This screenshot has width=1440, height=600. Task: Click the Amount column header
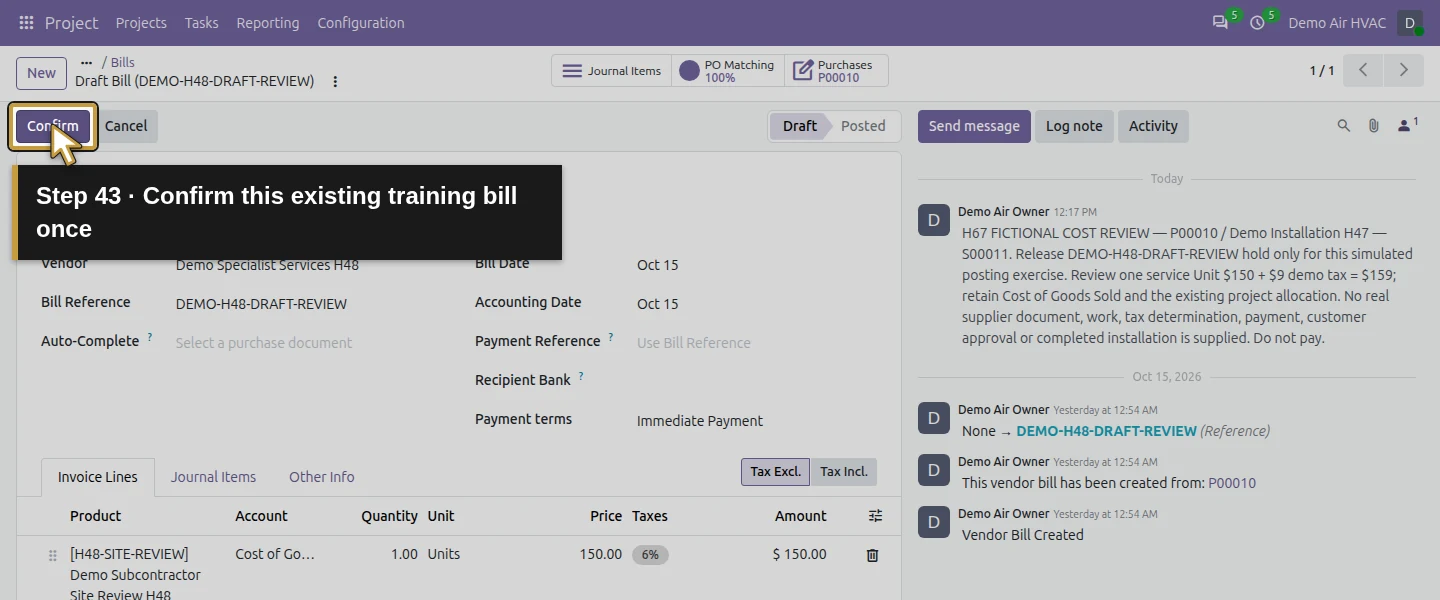(800, 516)
